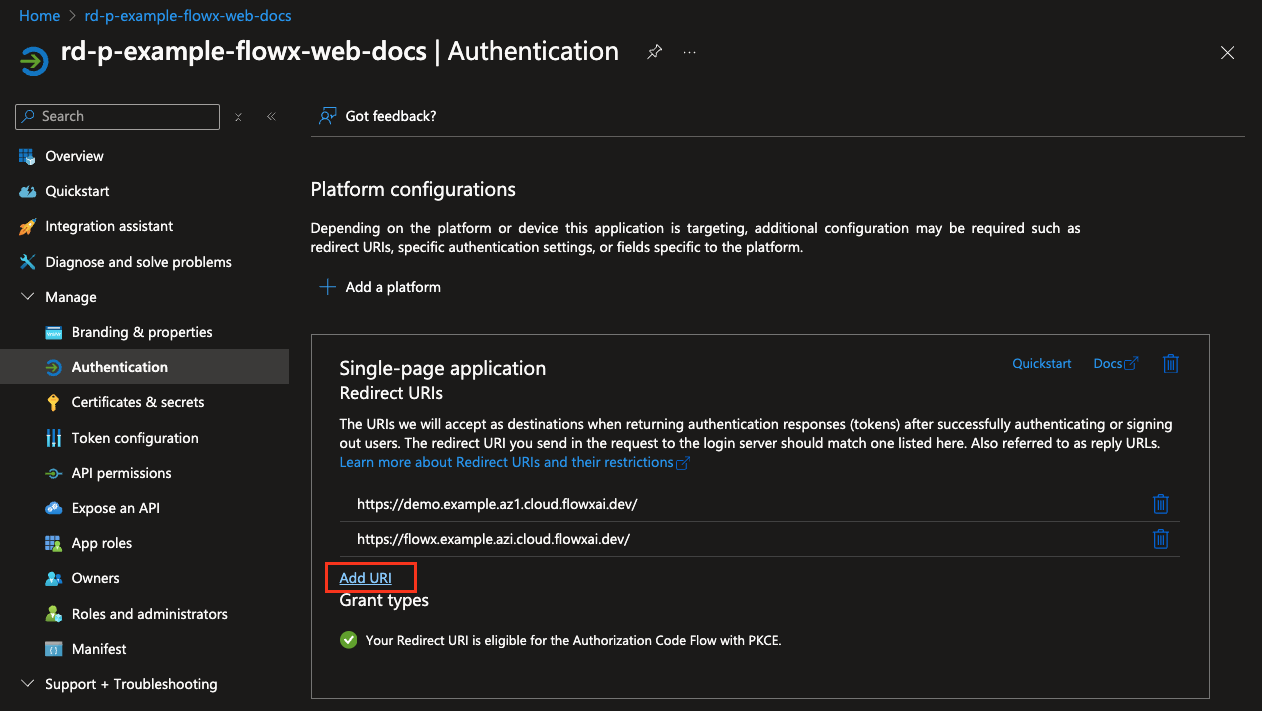The image size is (1262, 711).
Task: Click the green PKCE eligibility checkmark
Action: coord(348,640)
